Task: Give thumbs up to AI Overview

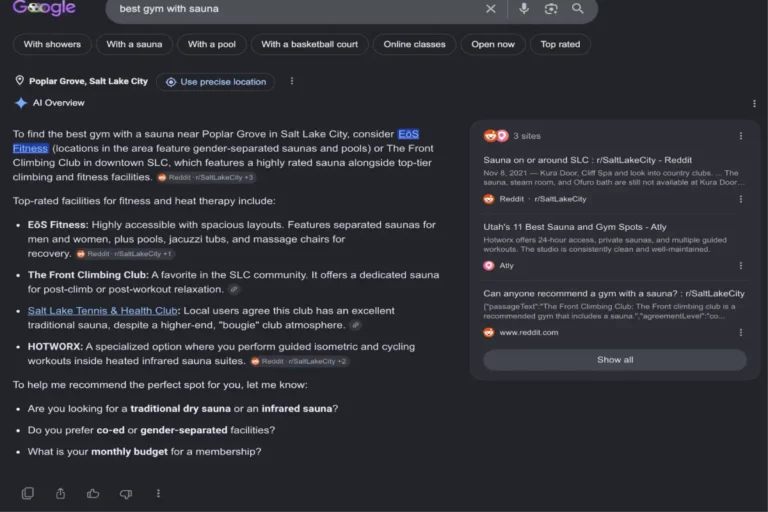Action: [x=93, y=493]
